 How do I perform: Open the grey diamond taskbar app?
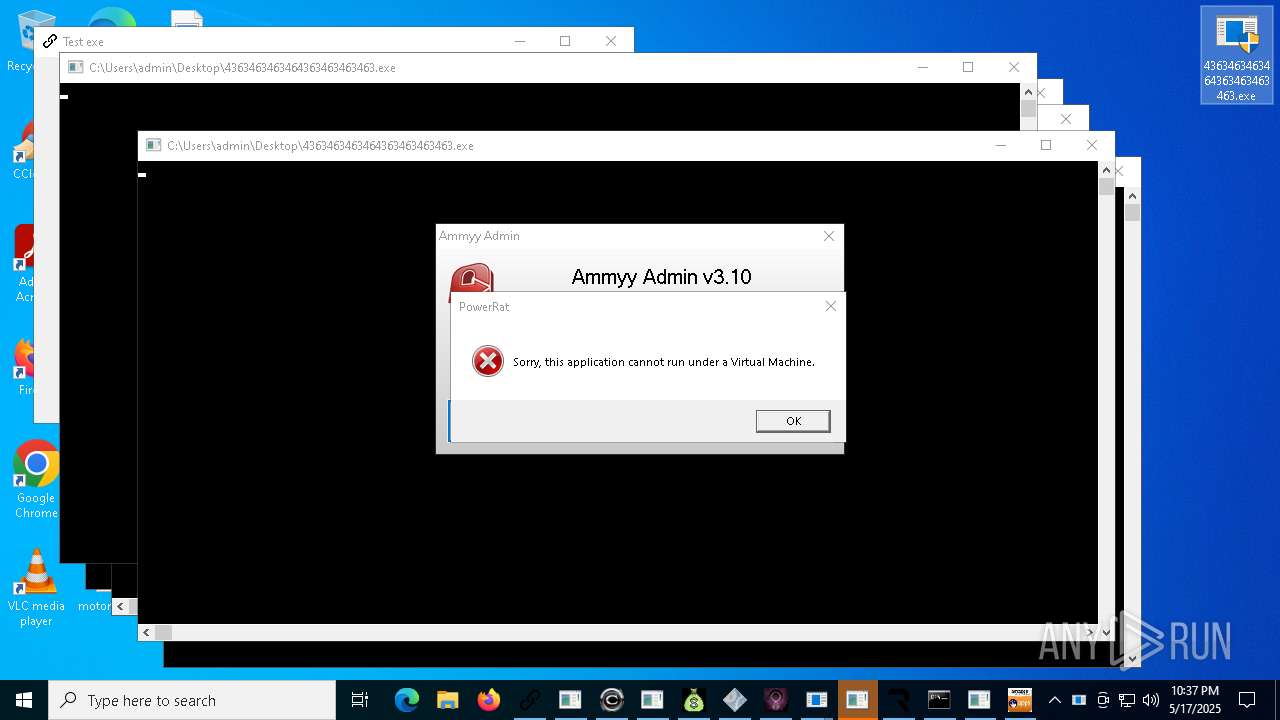[x=734, y=700]
